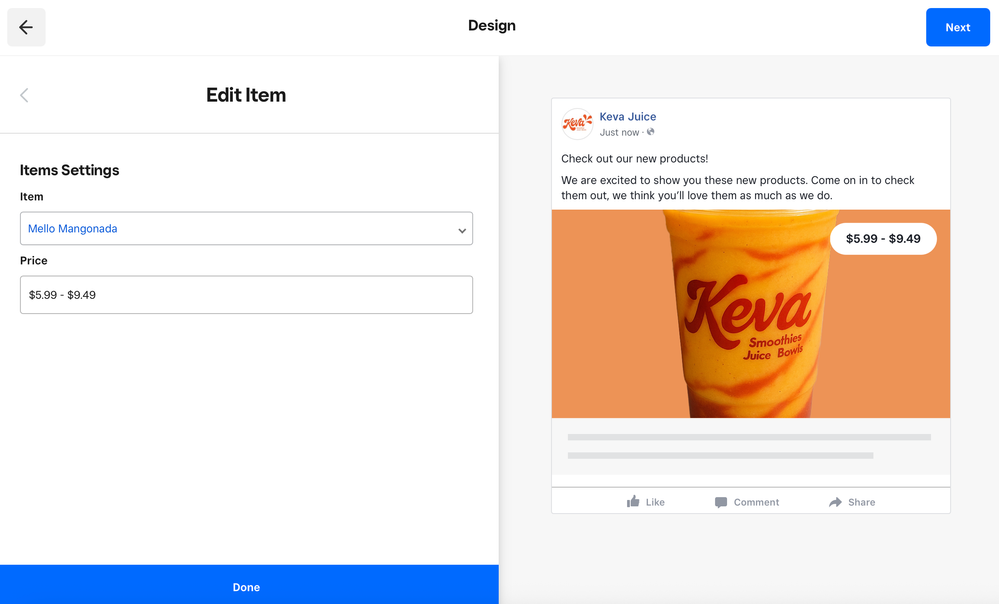Screen dimensions: 999x604
Task: Click the Just now timestamp
Action: (619, 132)
